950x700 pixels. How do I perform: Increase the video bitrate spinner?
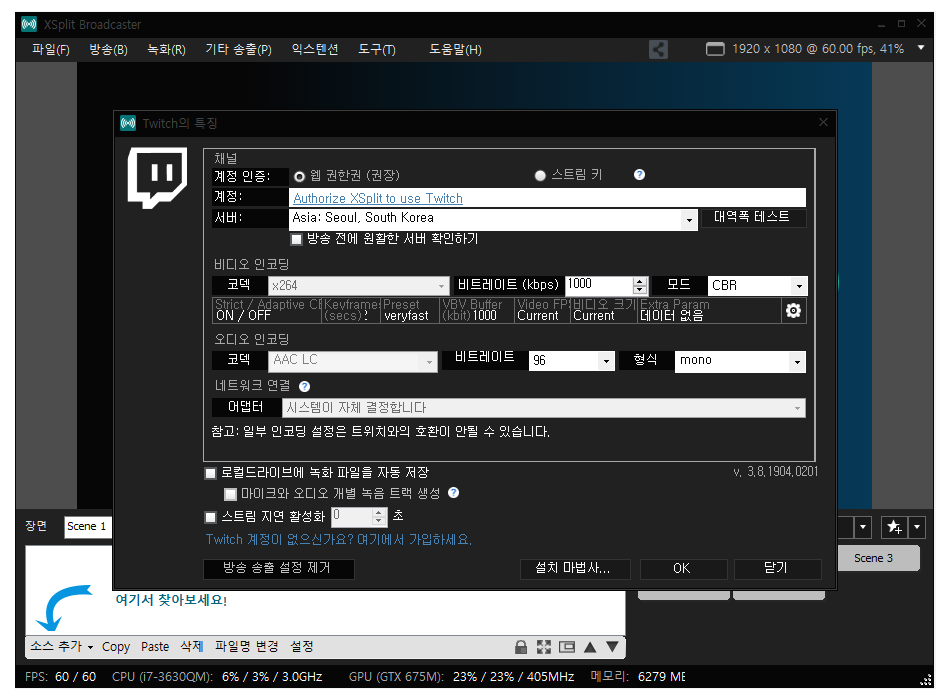[640, 281]
